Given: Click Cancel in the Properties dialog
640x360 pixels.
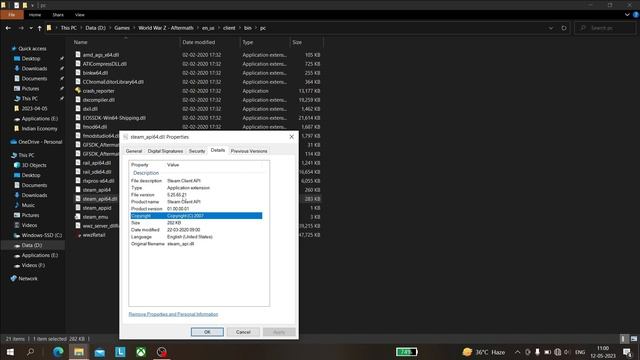Looking at the screenshot, I should coord(243,332).
